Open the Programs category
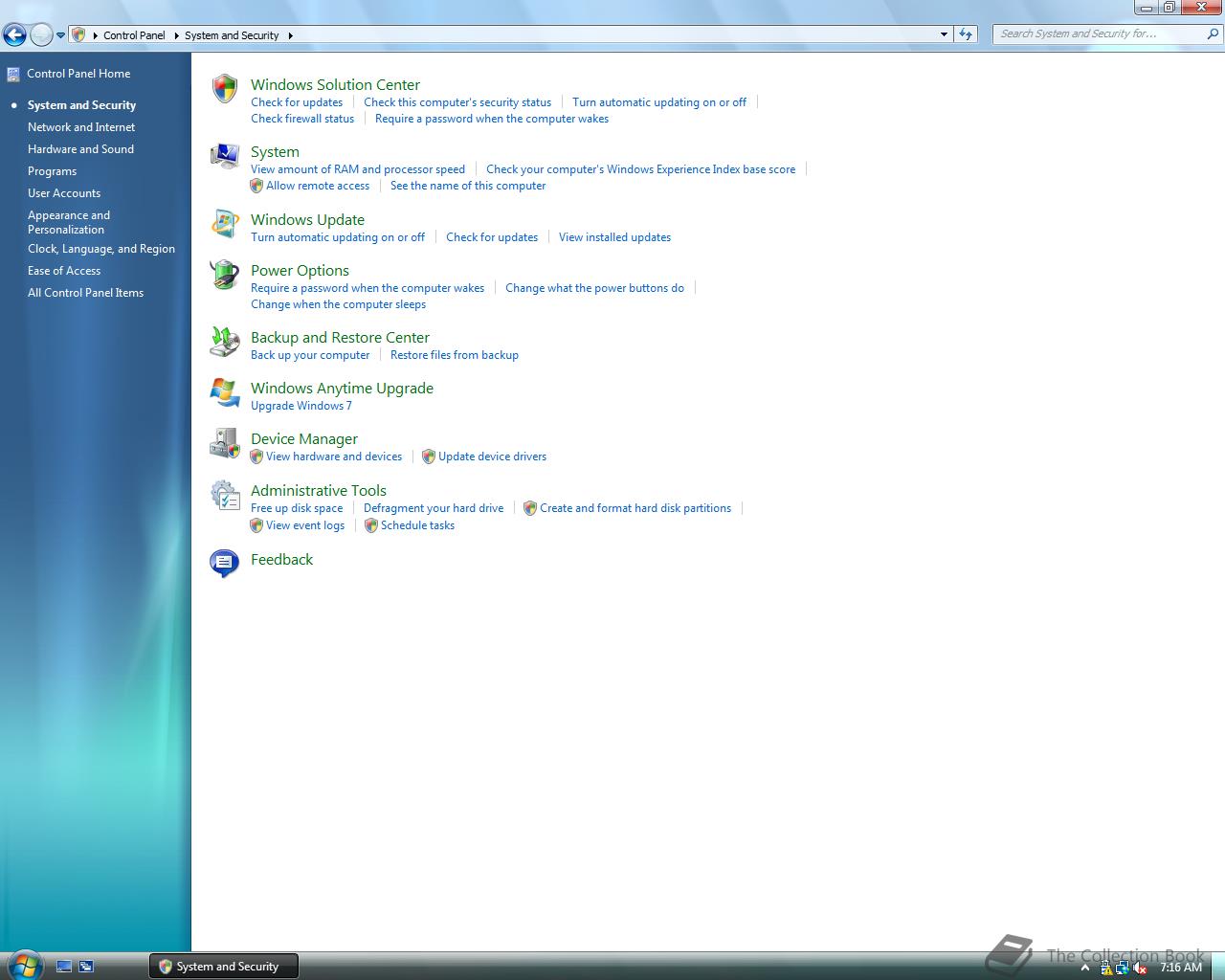 click(x=52, y=171)
